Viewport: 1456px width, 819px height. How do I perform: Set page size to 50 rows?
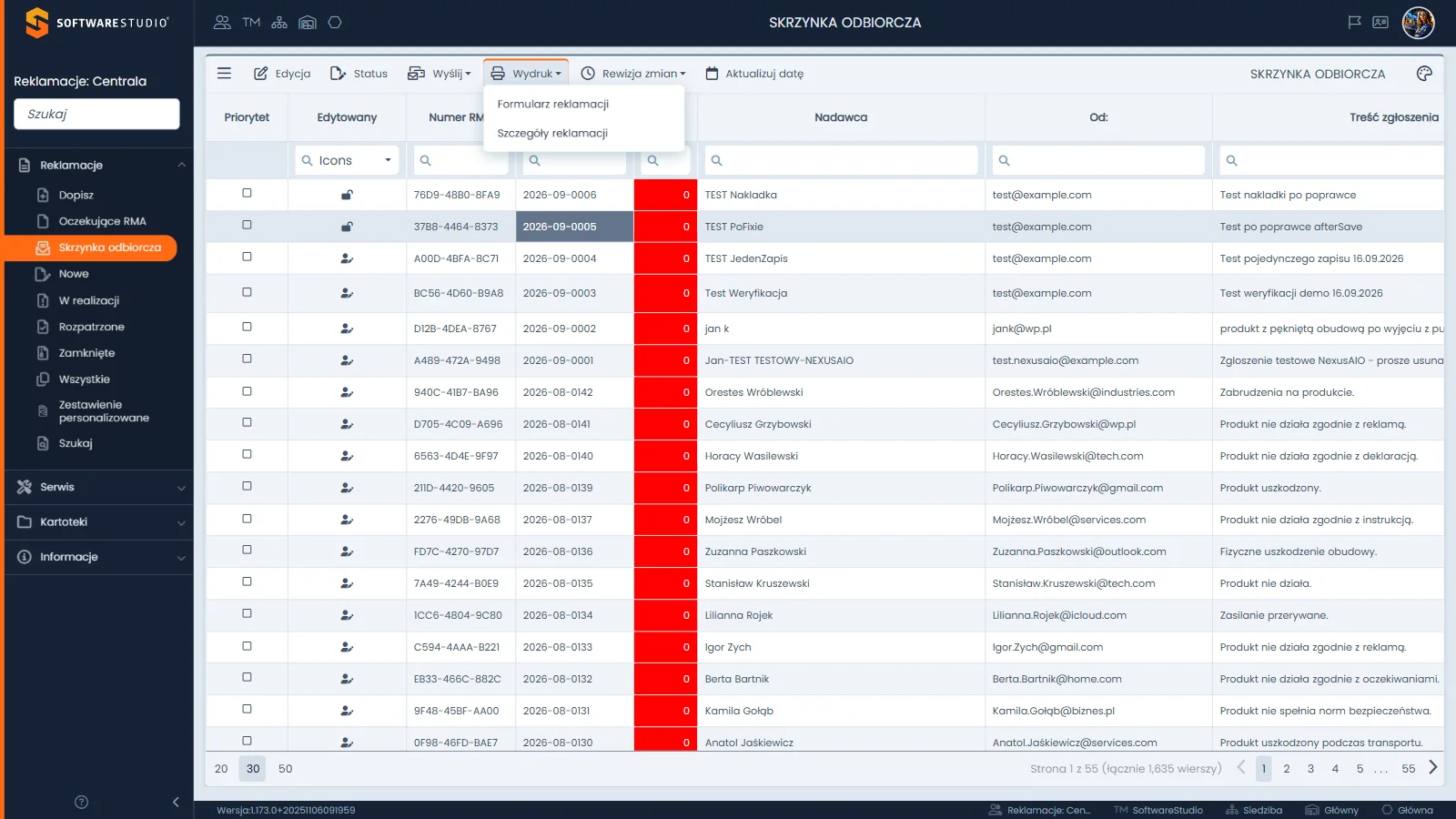[x=286, y=769]
